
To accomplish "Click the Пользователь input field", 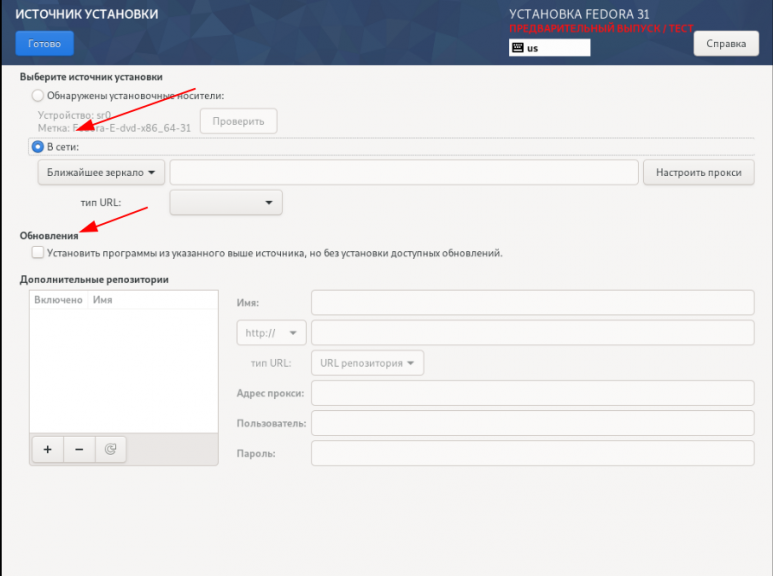I will (532, 423).
